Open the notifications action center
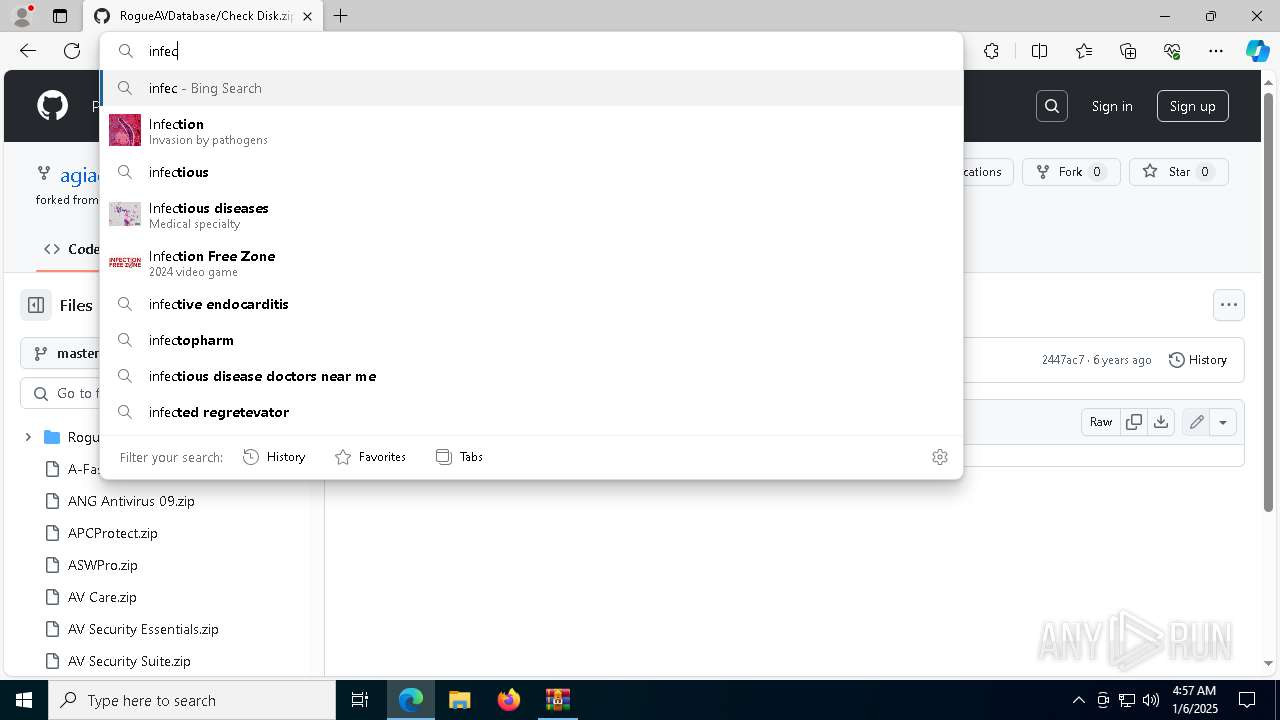 1247,700
